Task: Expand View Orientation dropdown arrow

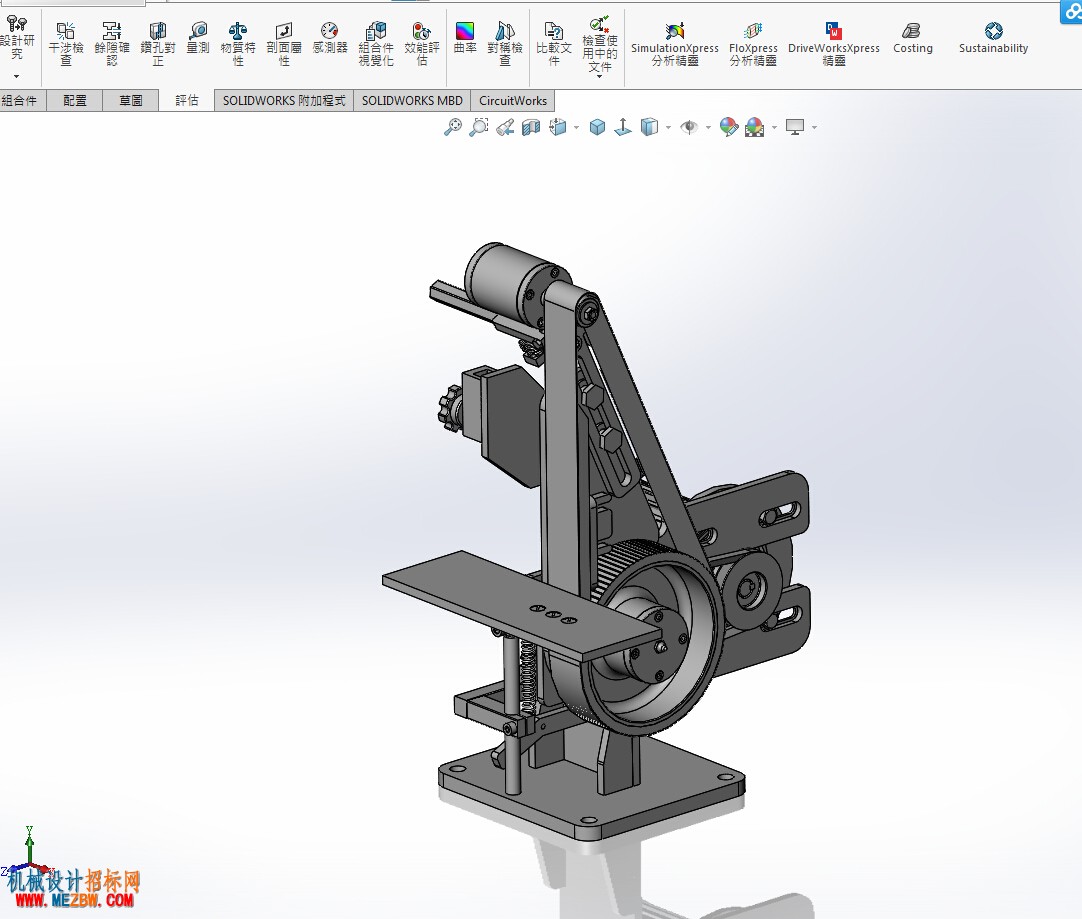Action: (x=576, y=128)
